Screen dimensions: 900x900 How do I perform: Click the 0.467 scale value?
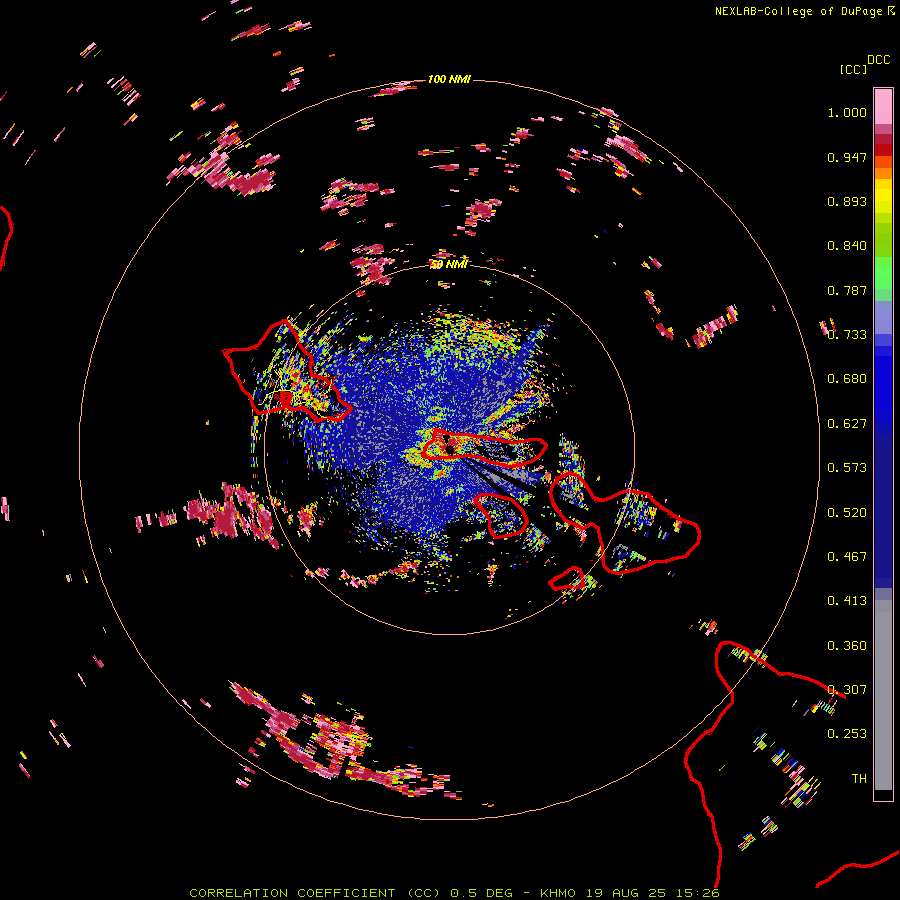tap(847, 557)
